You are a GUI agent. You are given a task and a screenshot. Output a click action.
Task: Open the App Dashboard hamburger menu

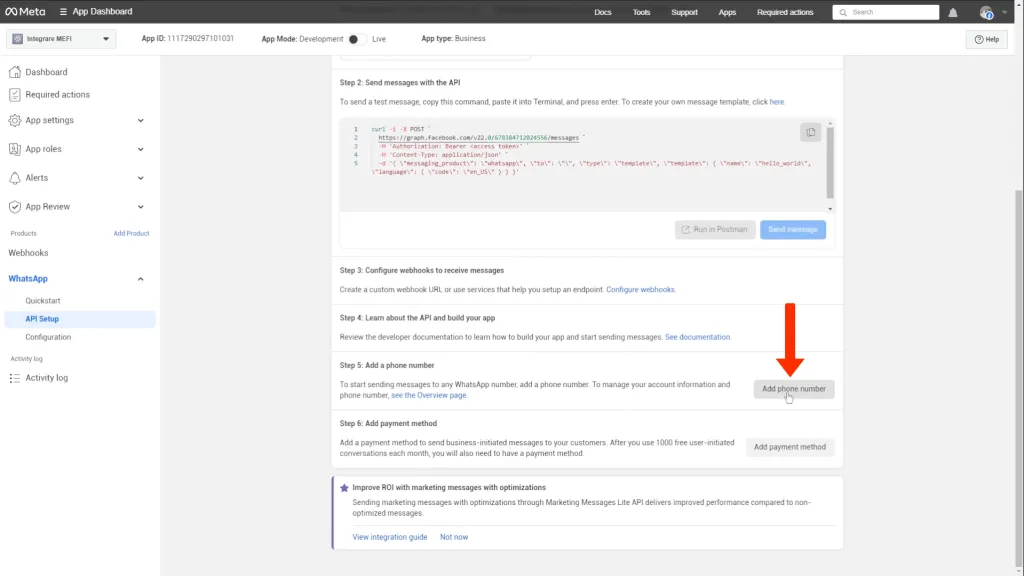[x=63, y=12]
